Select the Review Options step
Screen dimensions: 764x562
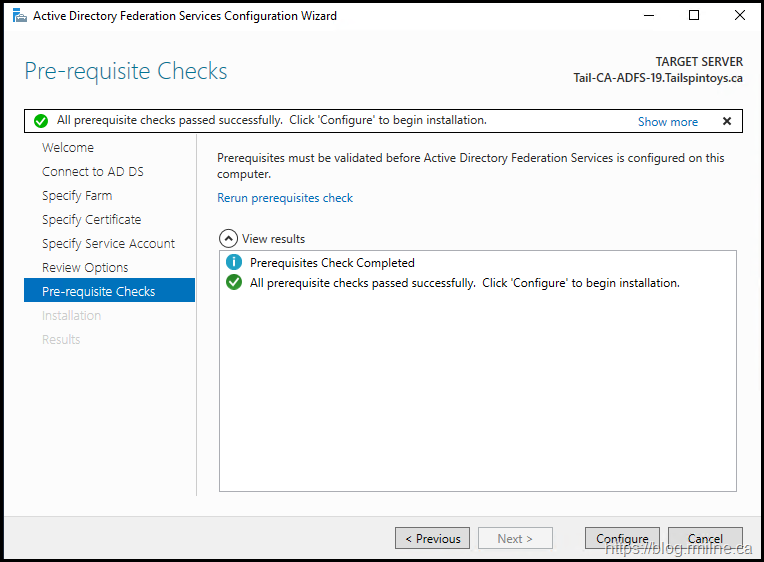pyautogui.click(x=85, y=267)
